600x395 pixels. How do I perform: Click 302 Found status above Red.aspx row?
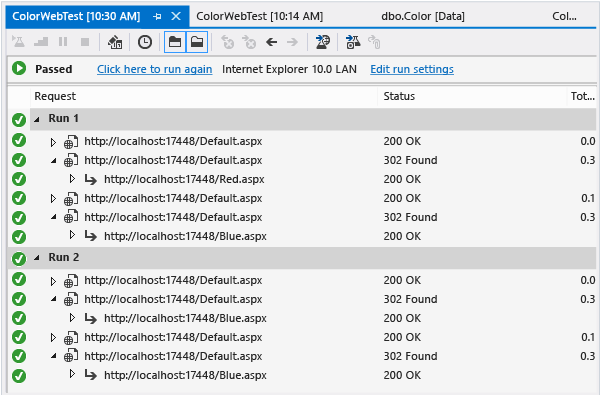point(410,160)
